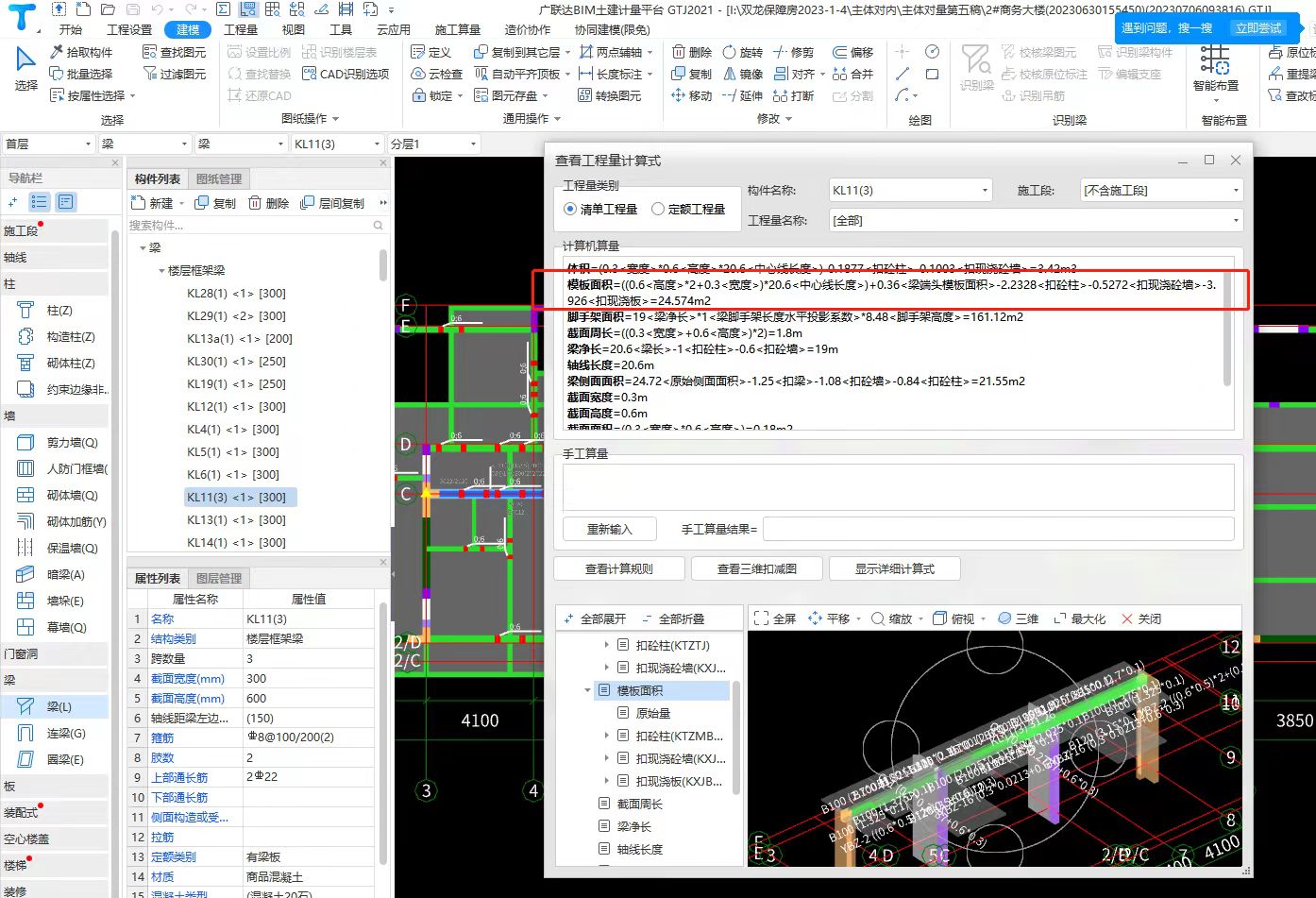Click the 定义 define tool

click(x=431, y=52)
